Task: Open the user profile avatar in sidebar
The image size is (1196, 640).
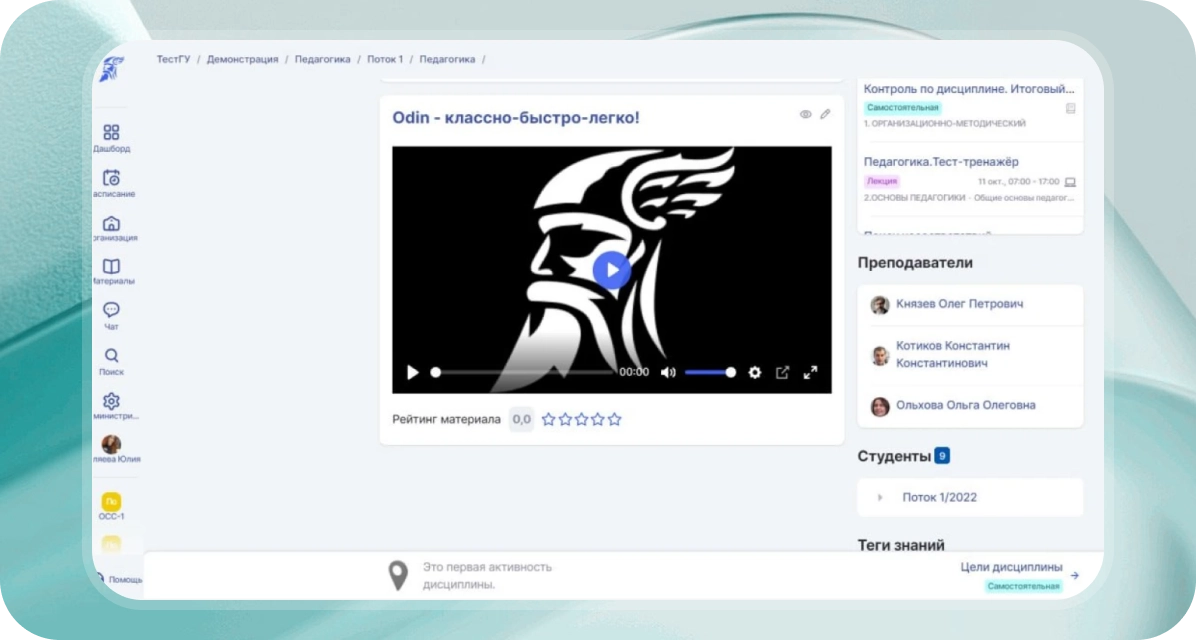Action: pos(111,444)
